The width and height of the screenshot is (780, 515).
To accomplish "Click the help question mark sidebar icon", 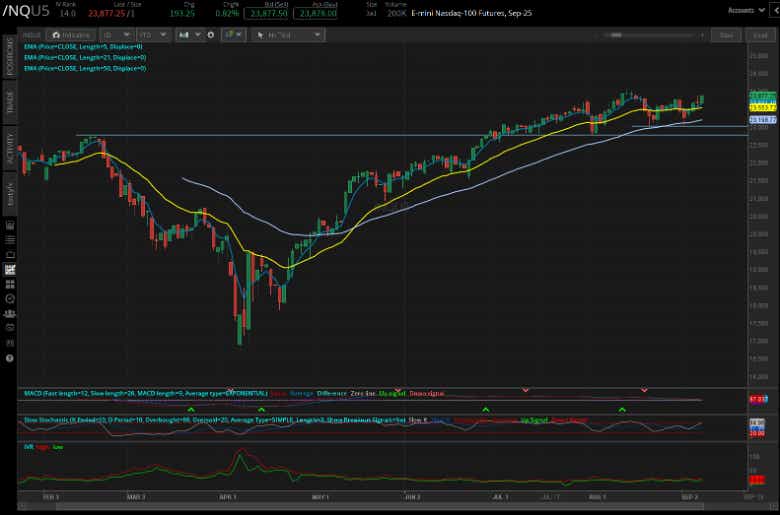I will (x=9, y=358).
